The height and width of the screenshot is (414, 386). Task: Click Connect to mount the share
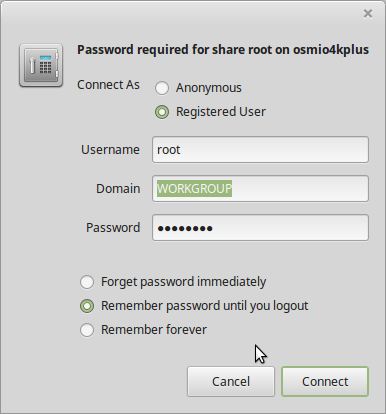(x=325, y=382)
